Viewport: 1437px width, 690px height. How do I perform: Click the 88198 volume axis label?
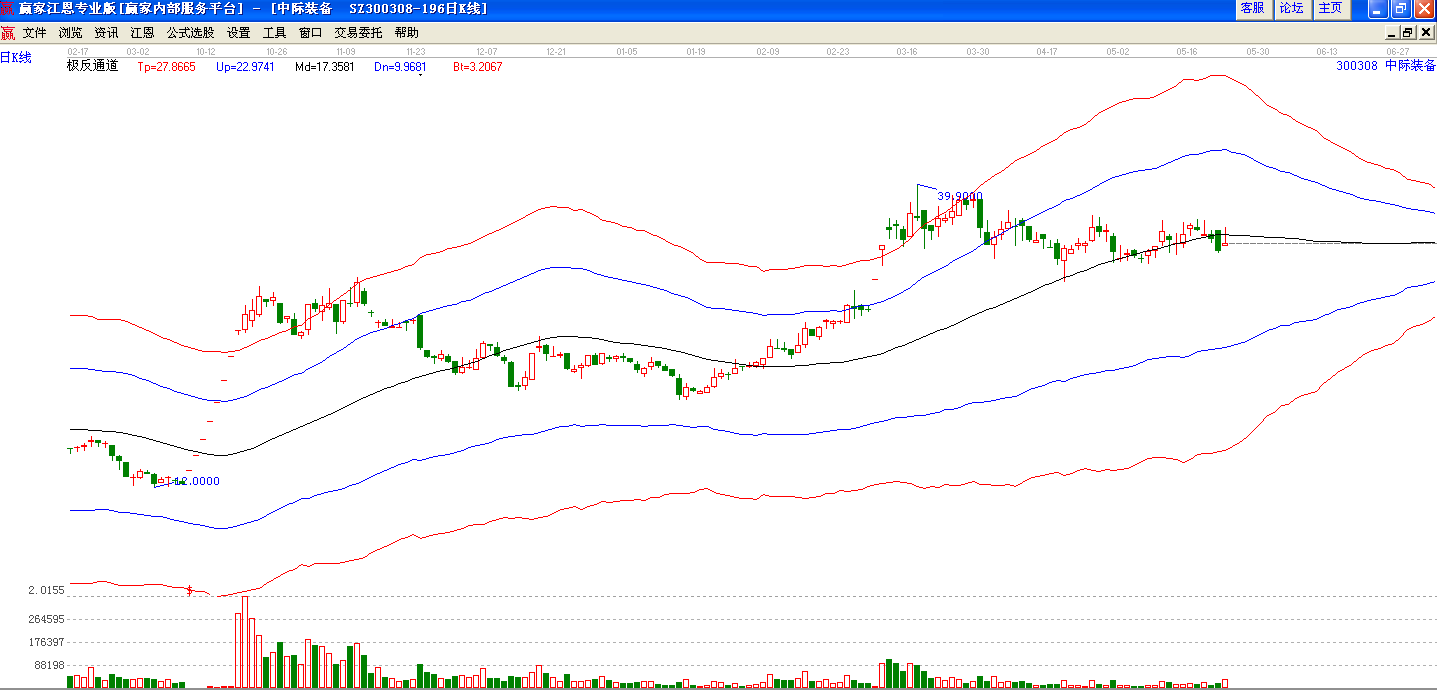[51, 666]
